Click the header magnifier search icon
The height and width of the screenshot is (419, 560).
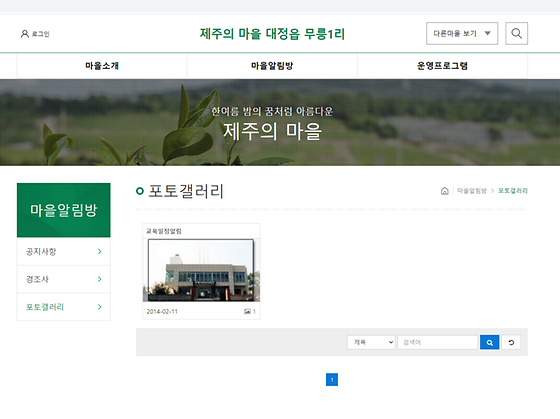coord(516,34)
